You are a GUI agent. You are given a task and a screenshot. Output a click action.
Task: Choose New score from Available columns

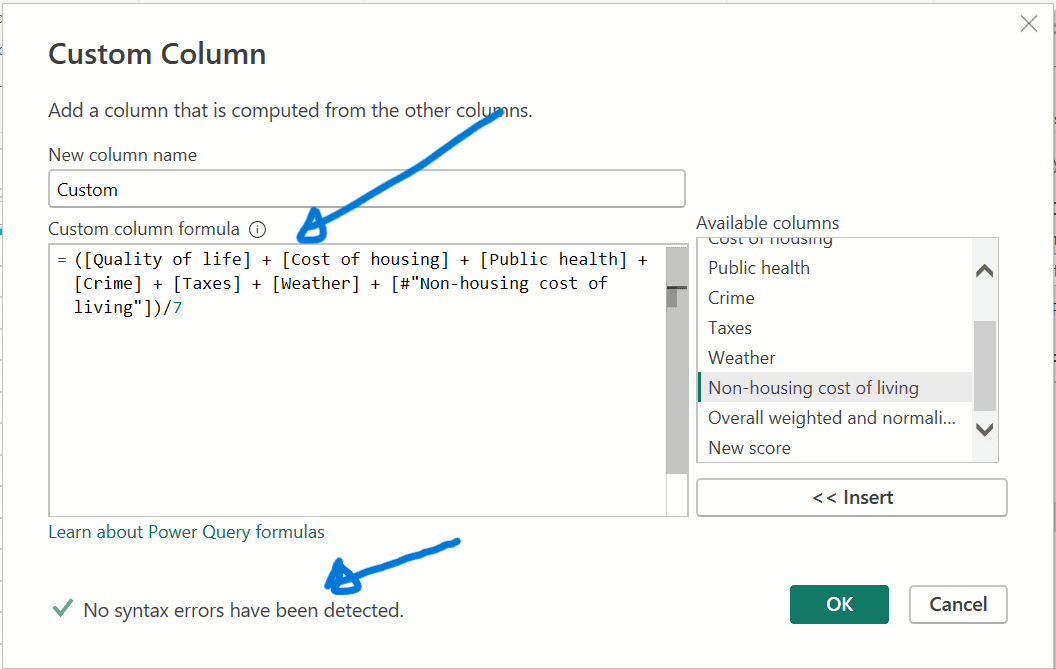(x=749, y=448)
